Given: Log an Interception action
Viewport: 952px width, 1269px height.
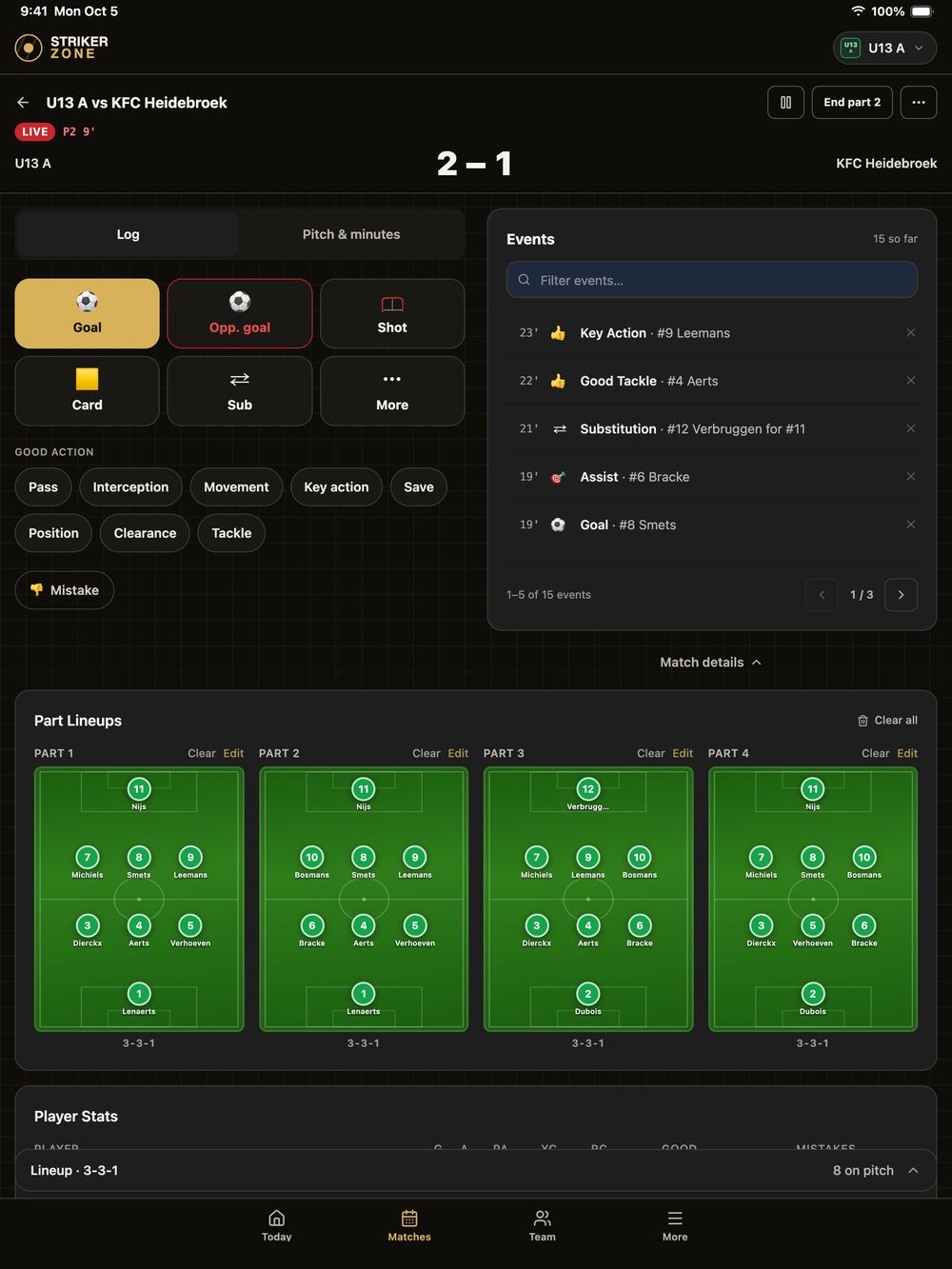Looking at the screenshot, I should tap(130, 487).
